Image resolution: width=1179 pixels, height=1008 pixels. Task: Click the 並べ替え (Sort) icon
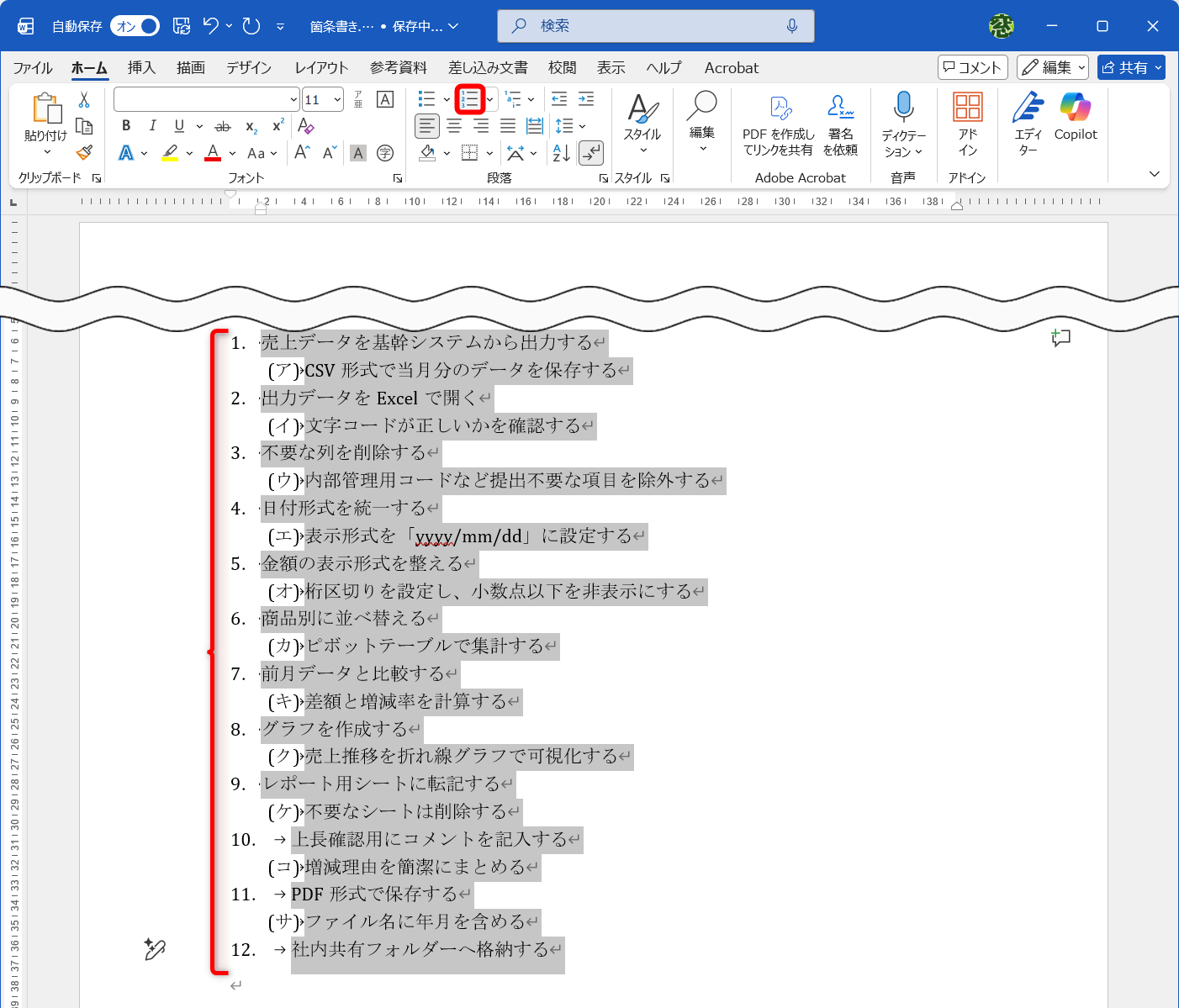[560, 153]
